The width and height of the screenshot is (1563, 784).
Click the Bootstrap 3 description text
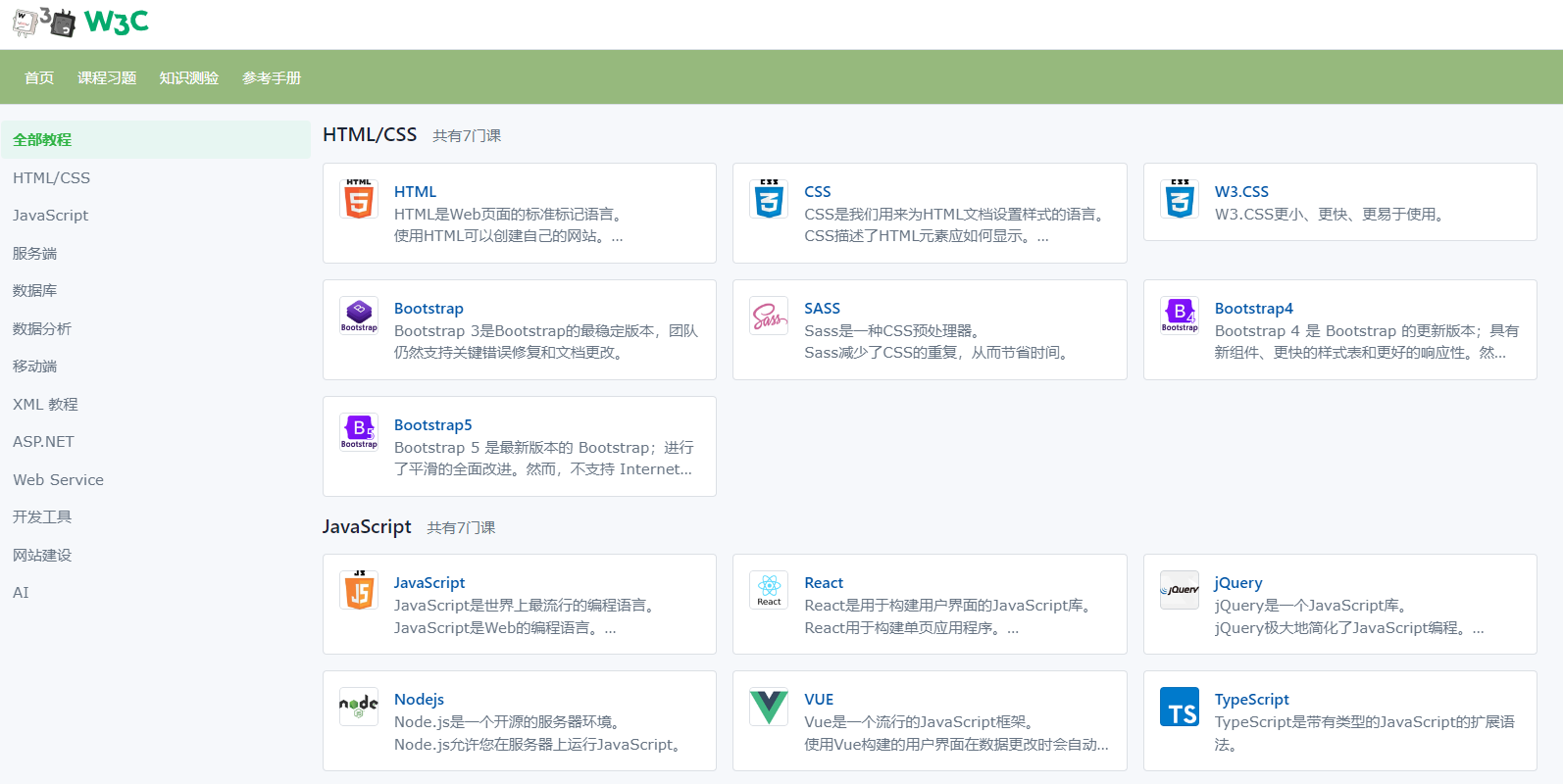(546, 342)
